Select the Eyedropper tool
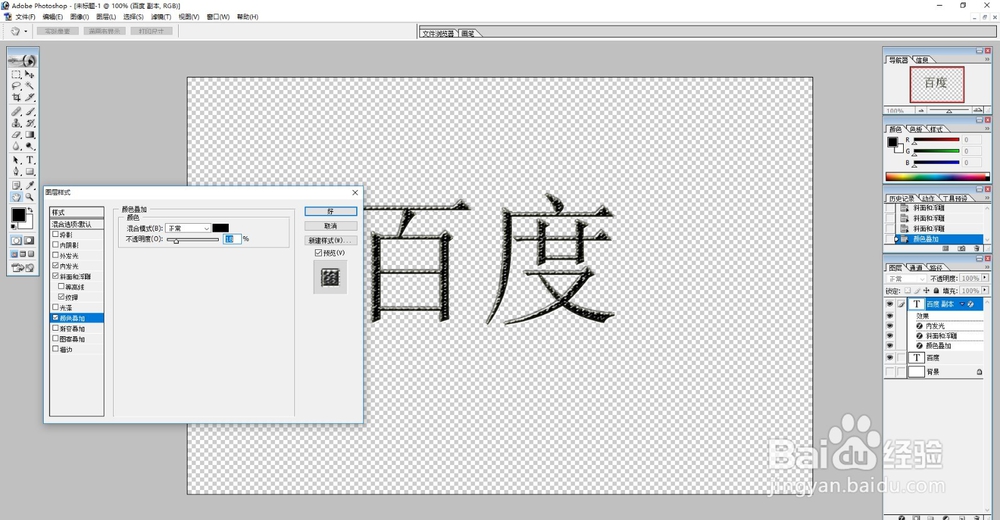Viewport: 1000px width, 520px height. point(29,186)
